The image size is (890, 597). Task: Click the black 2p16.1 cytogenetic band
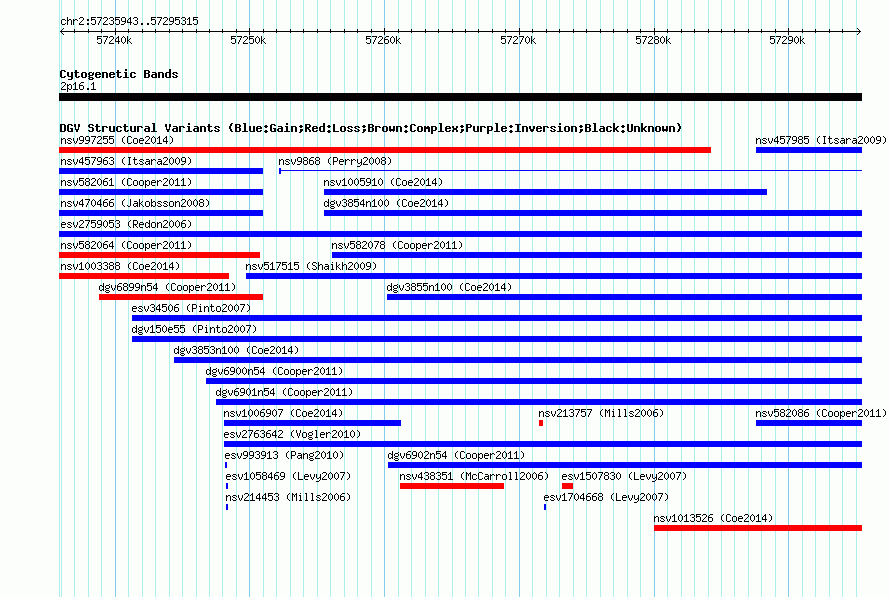pos(460,97)
